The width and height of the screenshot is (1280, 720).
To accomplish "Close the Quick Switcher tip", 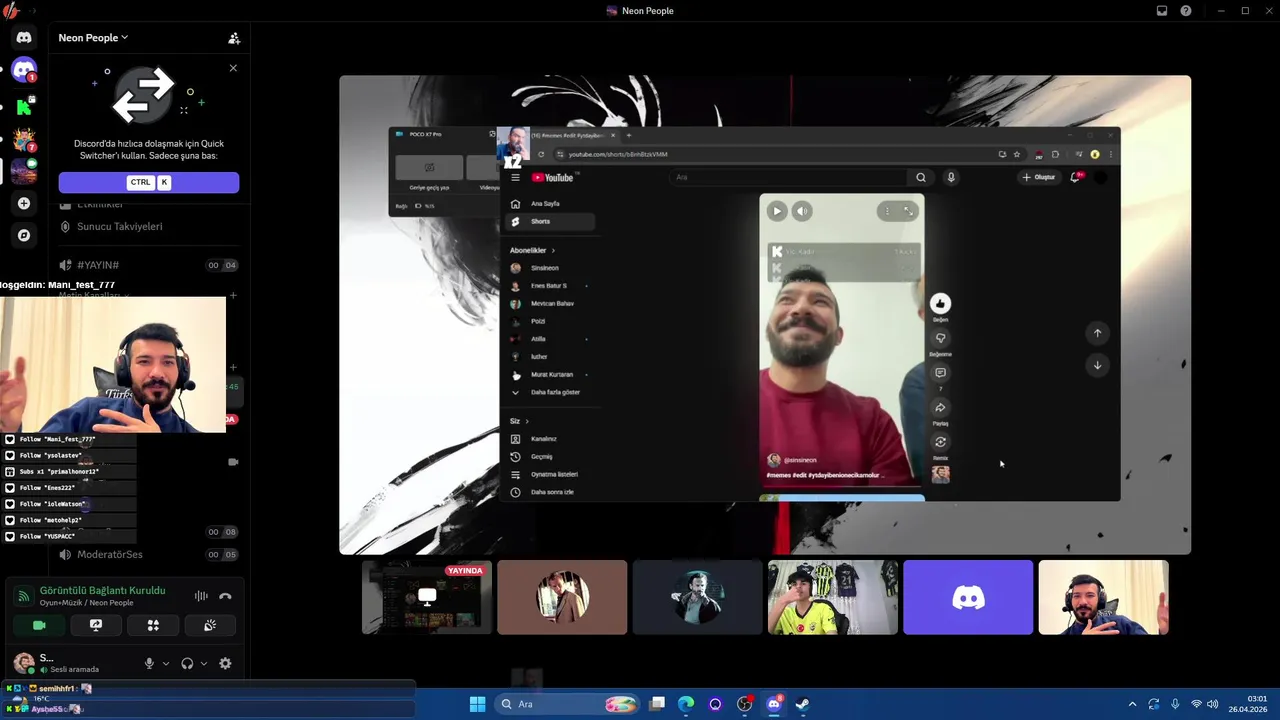I will click(x=233, y=68).
